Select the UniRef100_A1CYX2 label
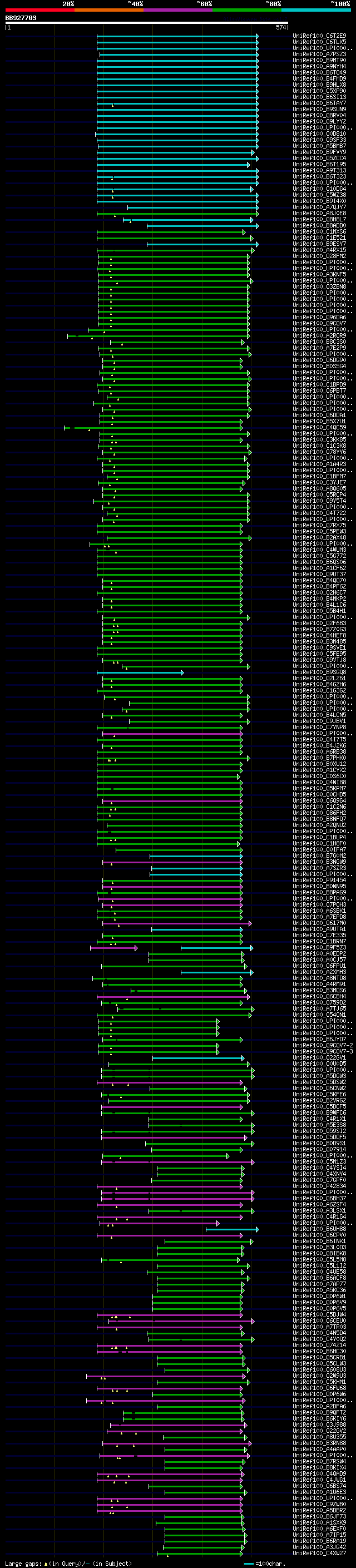Image resolution: width=356 pixels, height=1568 pixels. 319,770
